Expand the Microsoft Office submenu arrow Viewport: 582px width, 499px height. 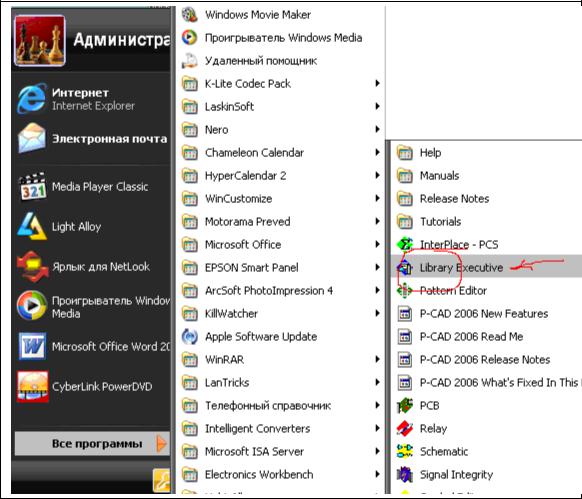[x=377, y=244]
